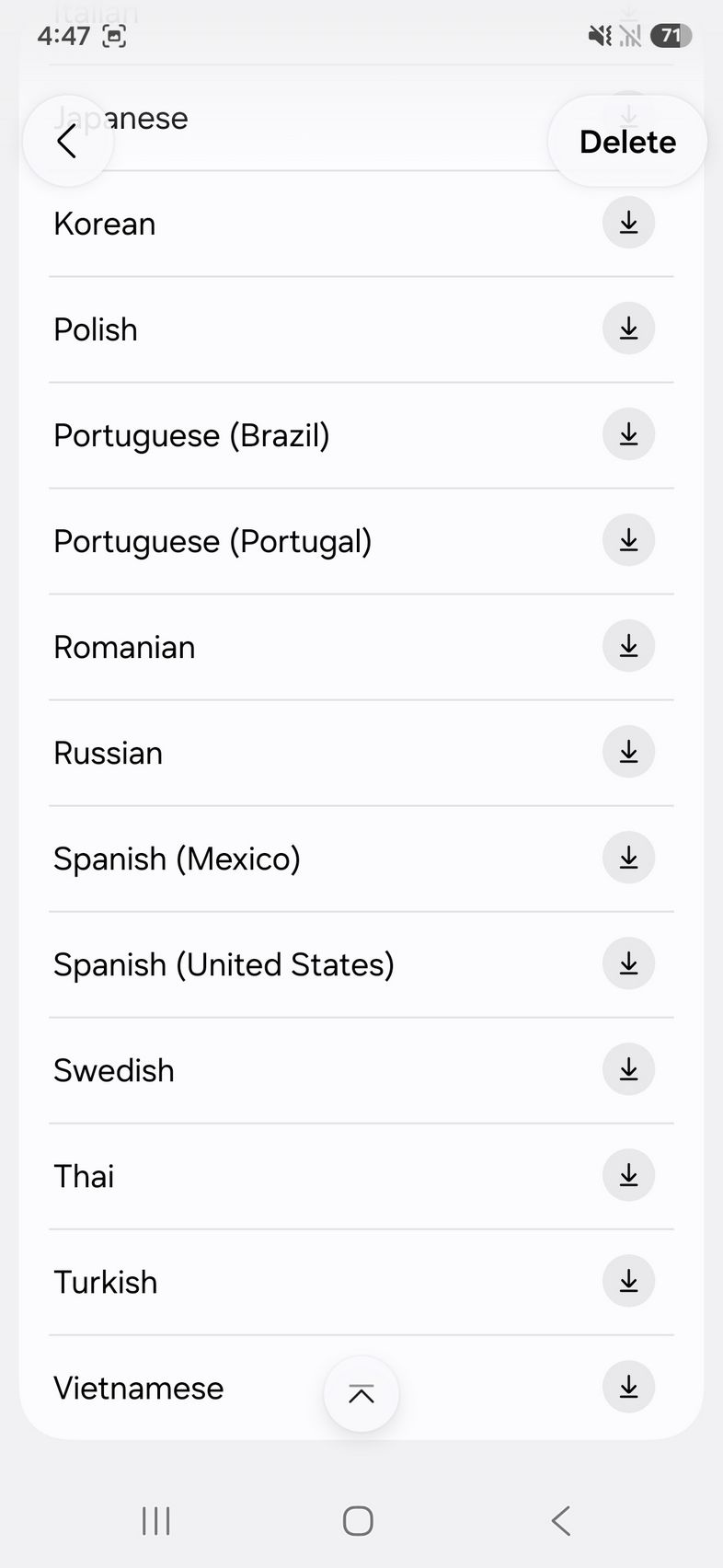Download the Romanian language pack

628,646
